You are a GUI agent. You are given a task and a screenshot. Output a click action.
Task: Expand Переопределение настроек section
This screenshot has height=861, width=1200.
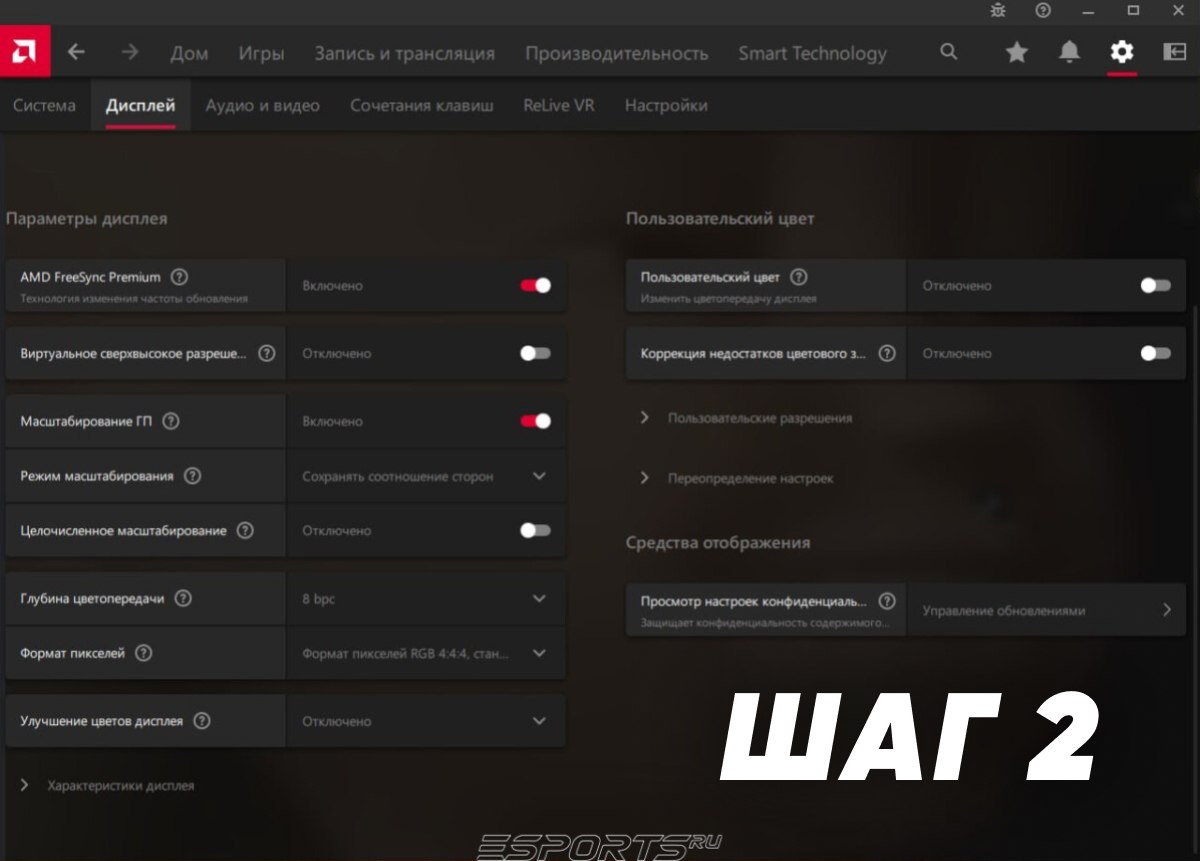[x=736, y=478]
